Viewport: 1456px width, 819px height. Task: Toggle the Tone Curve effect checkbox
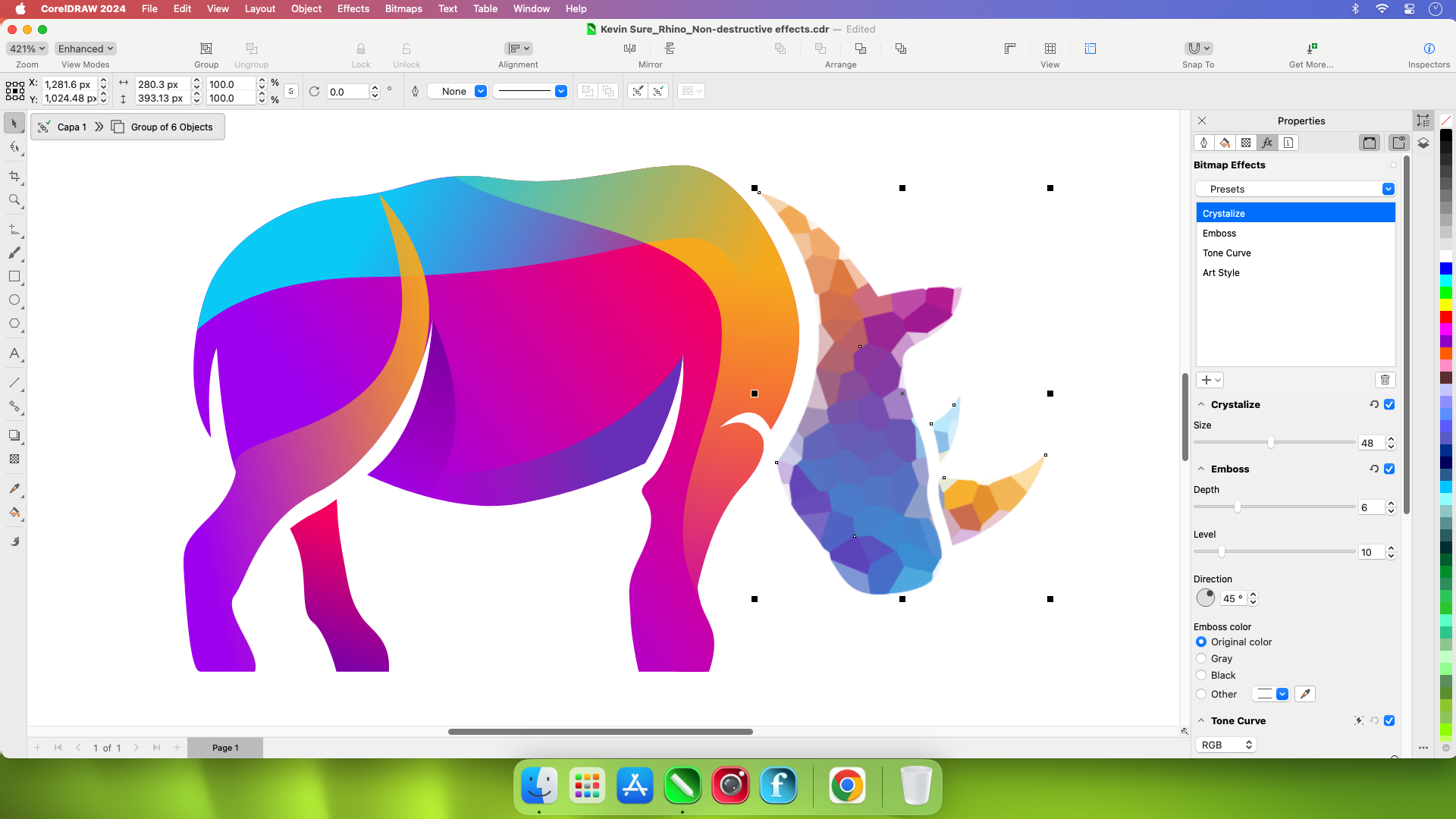tap(1390, 720)
